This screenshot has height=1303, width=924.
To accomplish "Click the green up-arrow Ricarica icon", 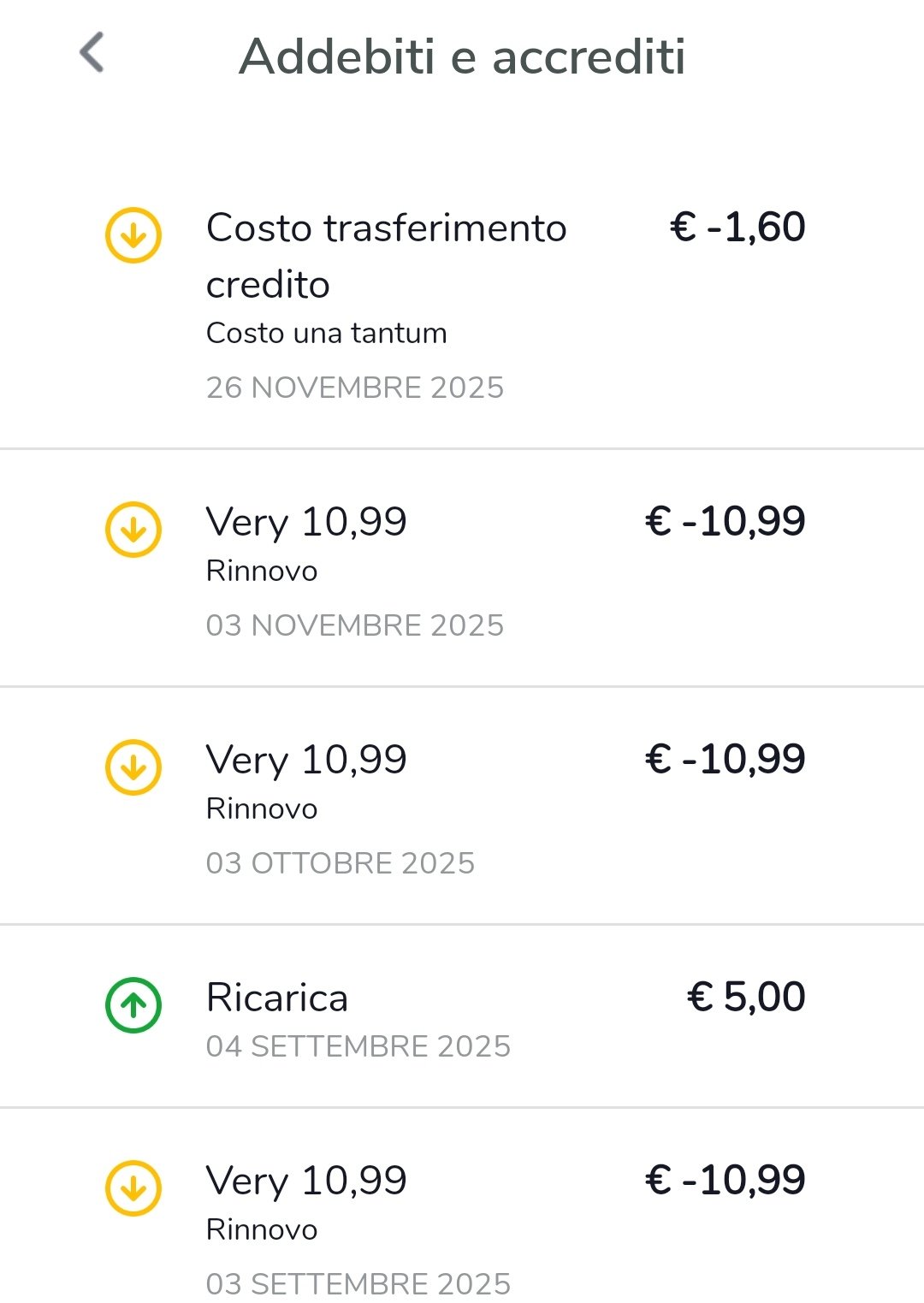I will [x=133, y=1005].
